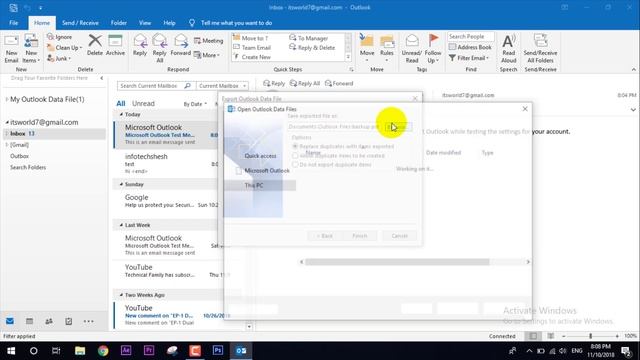This screenshot has width=640, height=360.
Task: Select Quick access in the file dialog
Action: tap(260, 156)
